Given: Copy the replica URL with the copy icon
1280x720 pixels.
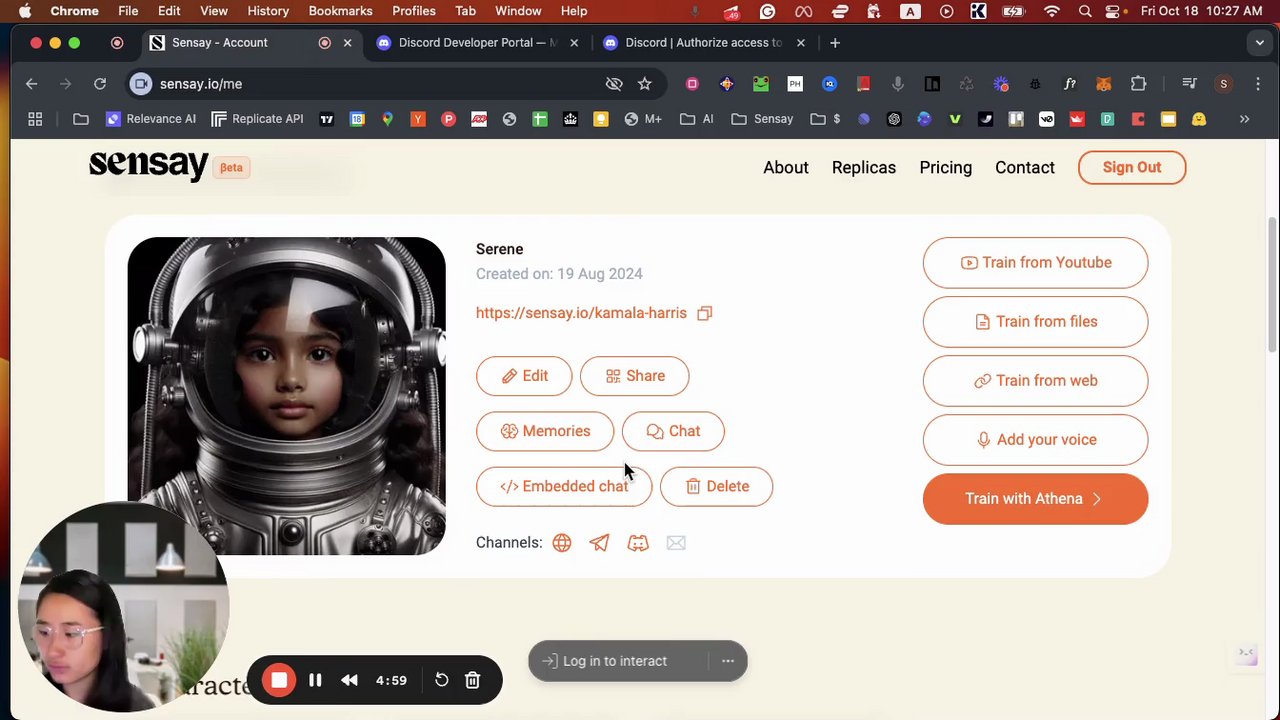Looking at the screenshot, I should click(705, 313).
